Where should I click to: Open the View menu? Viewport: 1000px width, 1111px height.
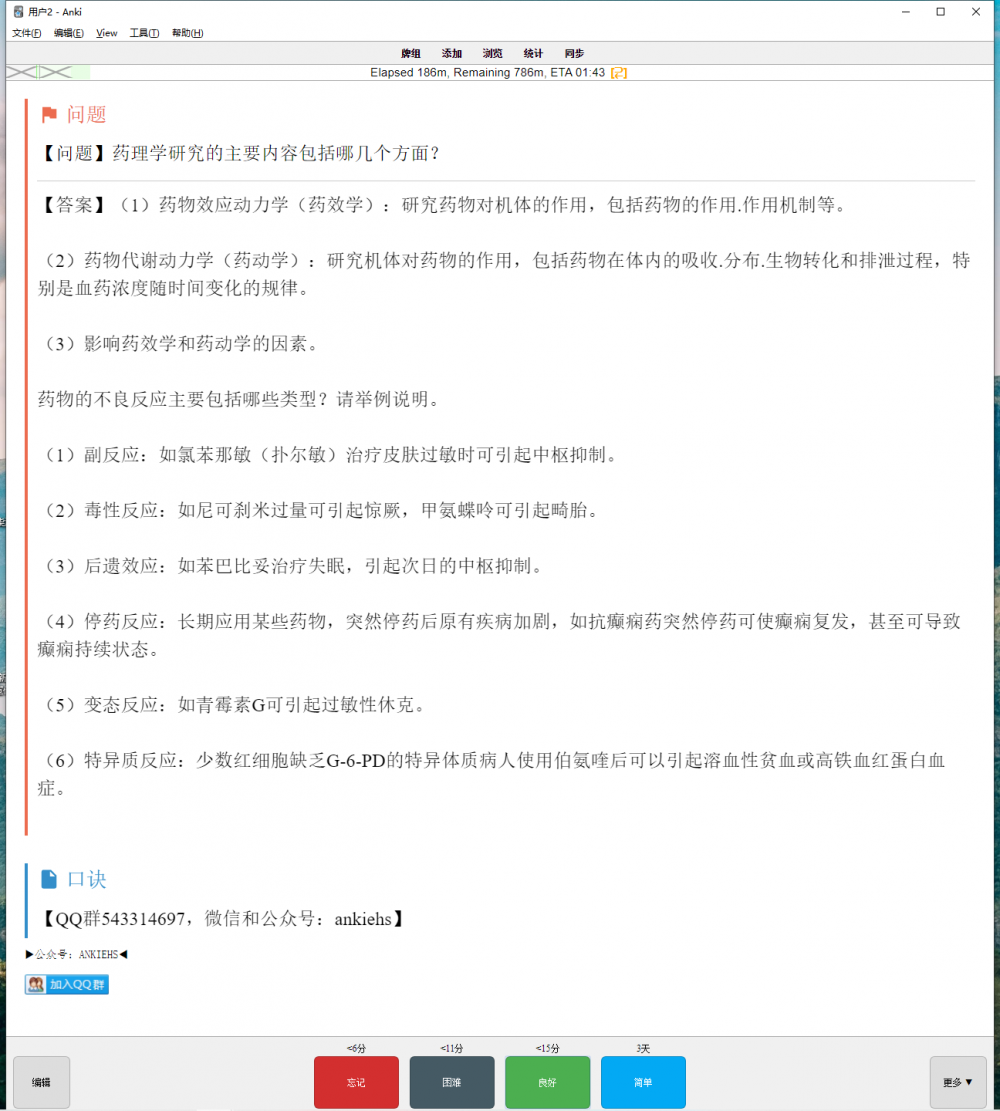coord(106,33)
